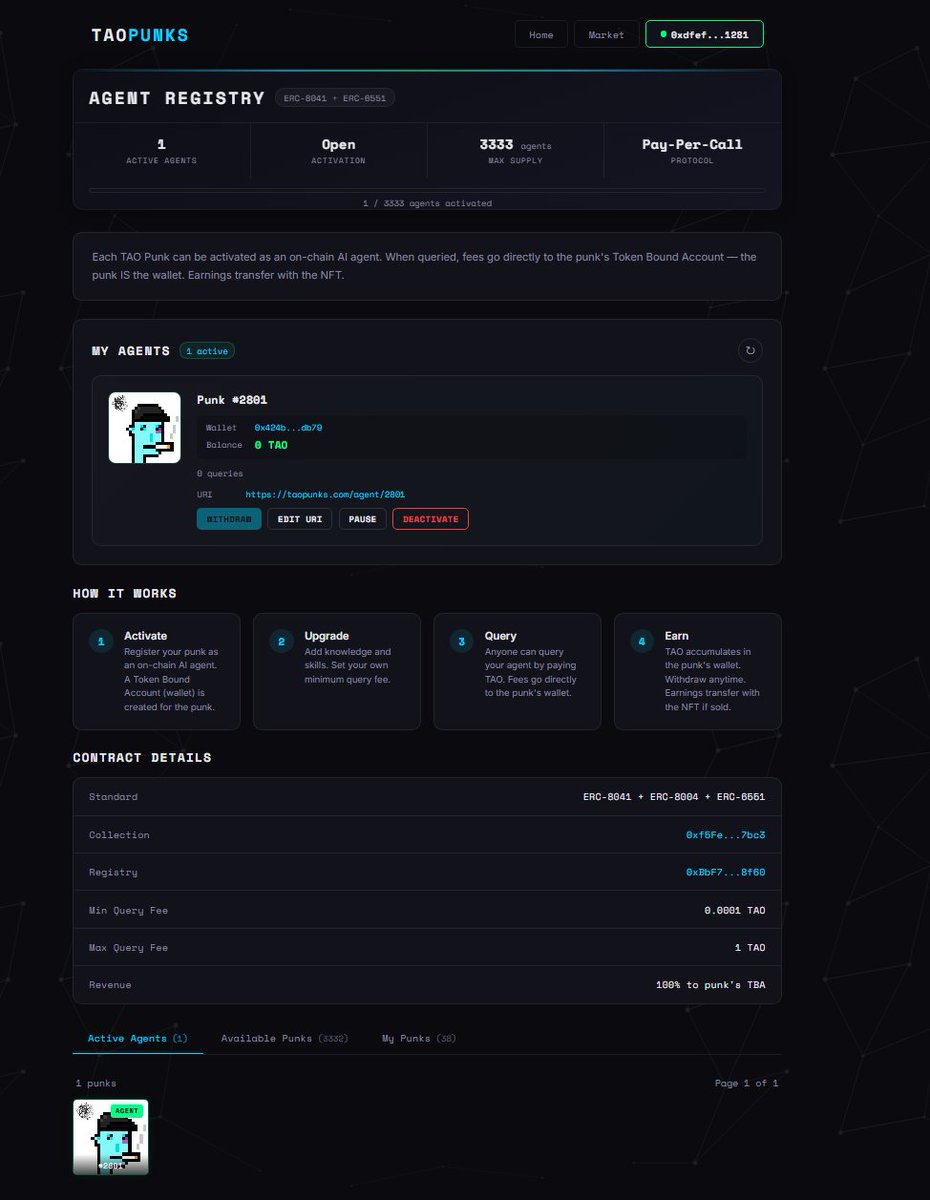Open the Home page
This screenshot has width=930, height=1200.
tap(541, 34)
